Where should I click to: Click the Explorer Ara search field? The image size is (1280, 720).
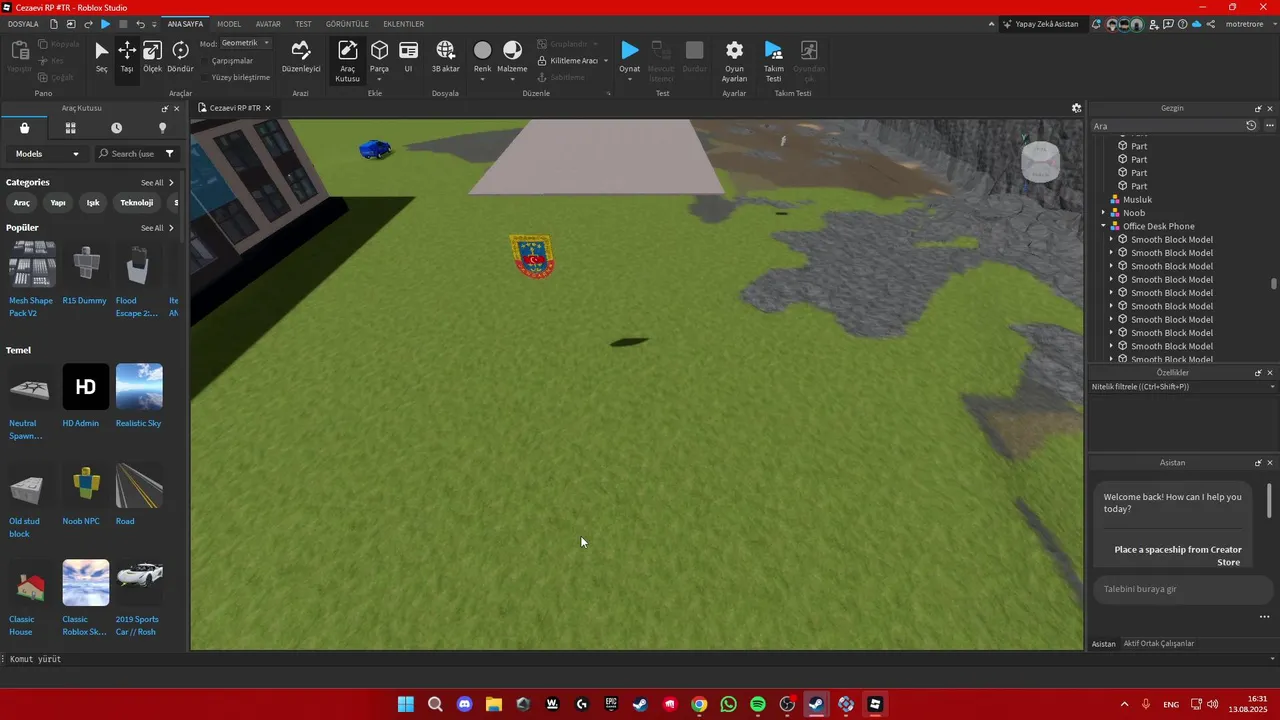tap(1166, 126)
